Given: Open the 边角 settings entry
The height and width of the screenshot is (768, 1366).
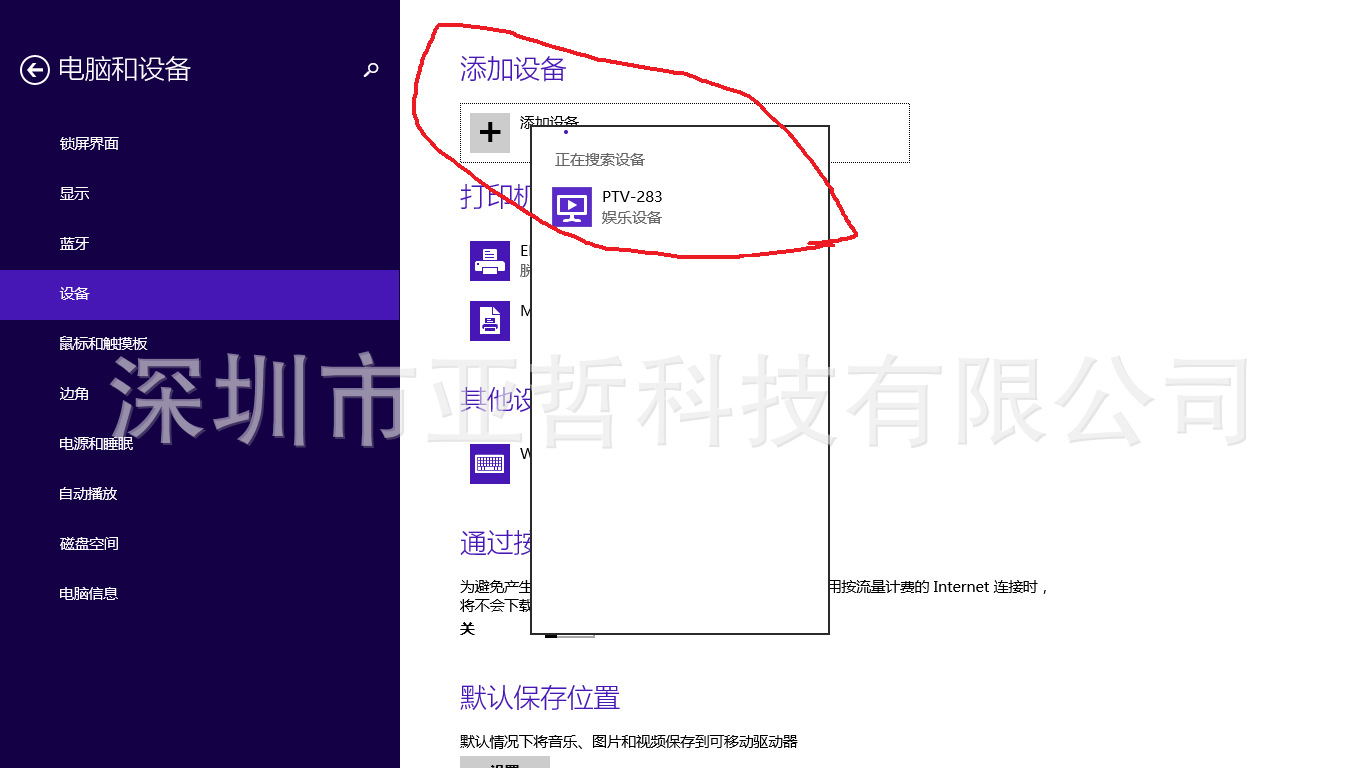Looking at the screenshot, I should click(74, 393).
